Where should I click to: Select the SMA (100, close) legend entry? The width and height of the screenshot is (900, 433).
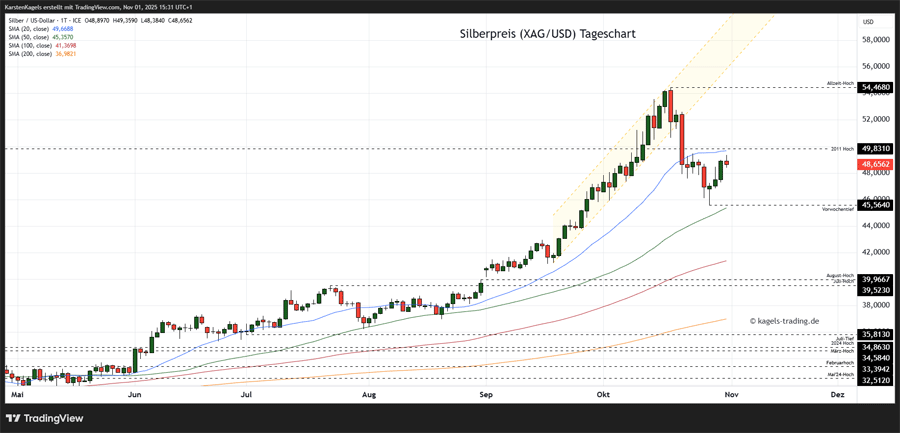pos(41,46)
